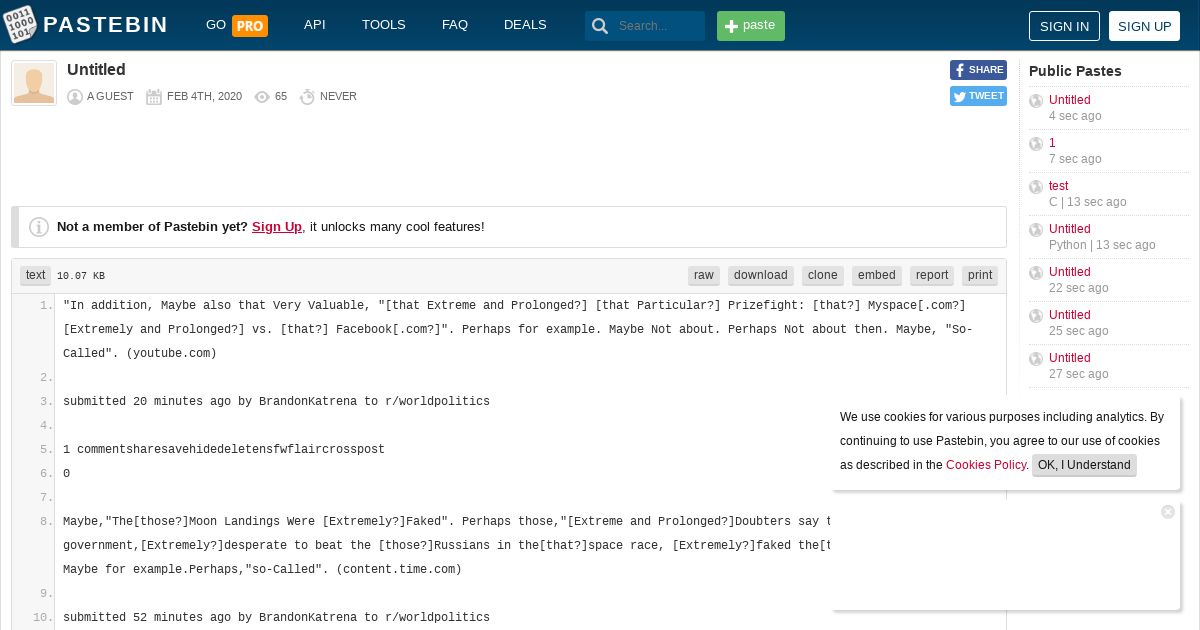Open the API menu item

[315, 25]
